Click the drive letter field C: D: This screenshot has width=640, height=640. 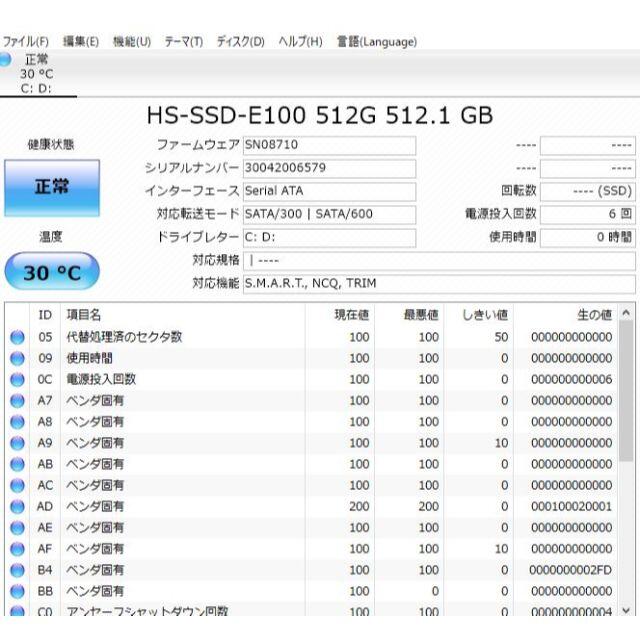(329, 238)
